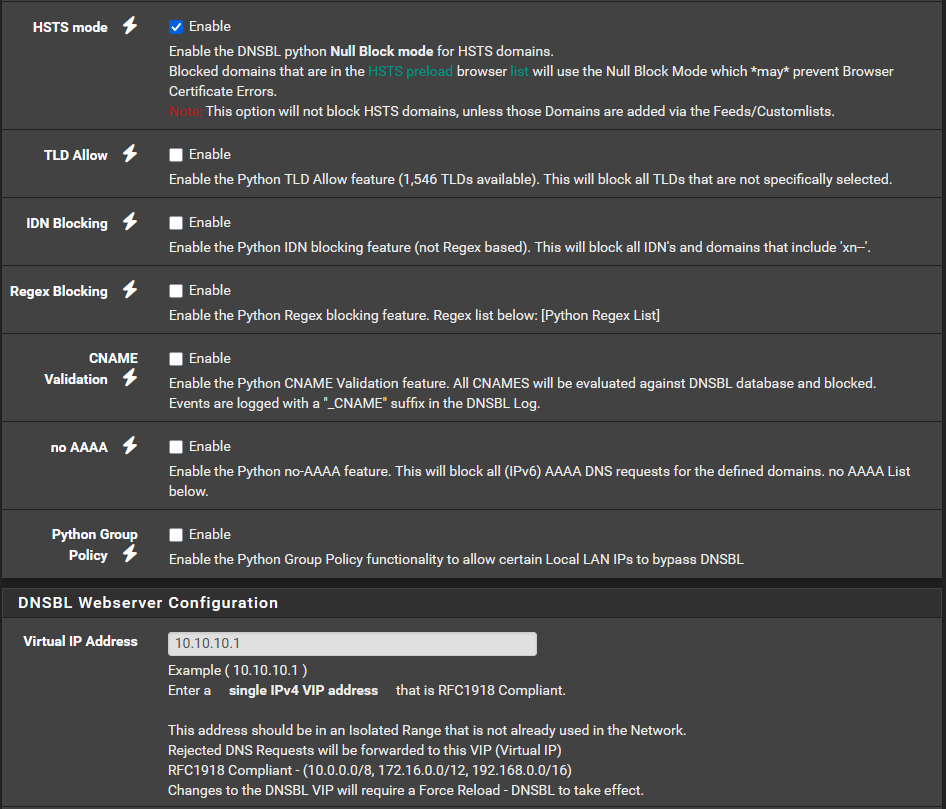Click the lightning bolt icon beside IDN Blocking
The height and width of the screenshot is (809, 946).
click(x=129, y=222)
